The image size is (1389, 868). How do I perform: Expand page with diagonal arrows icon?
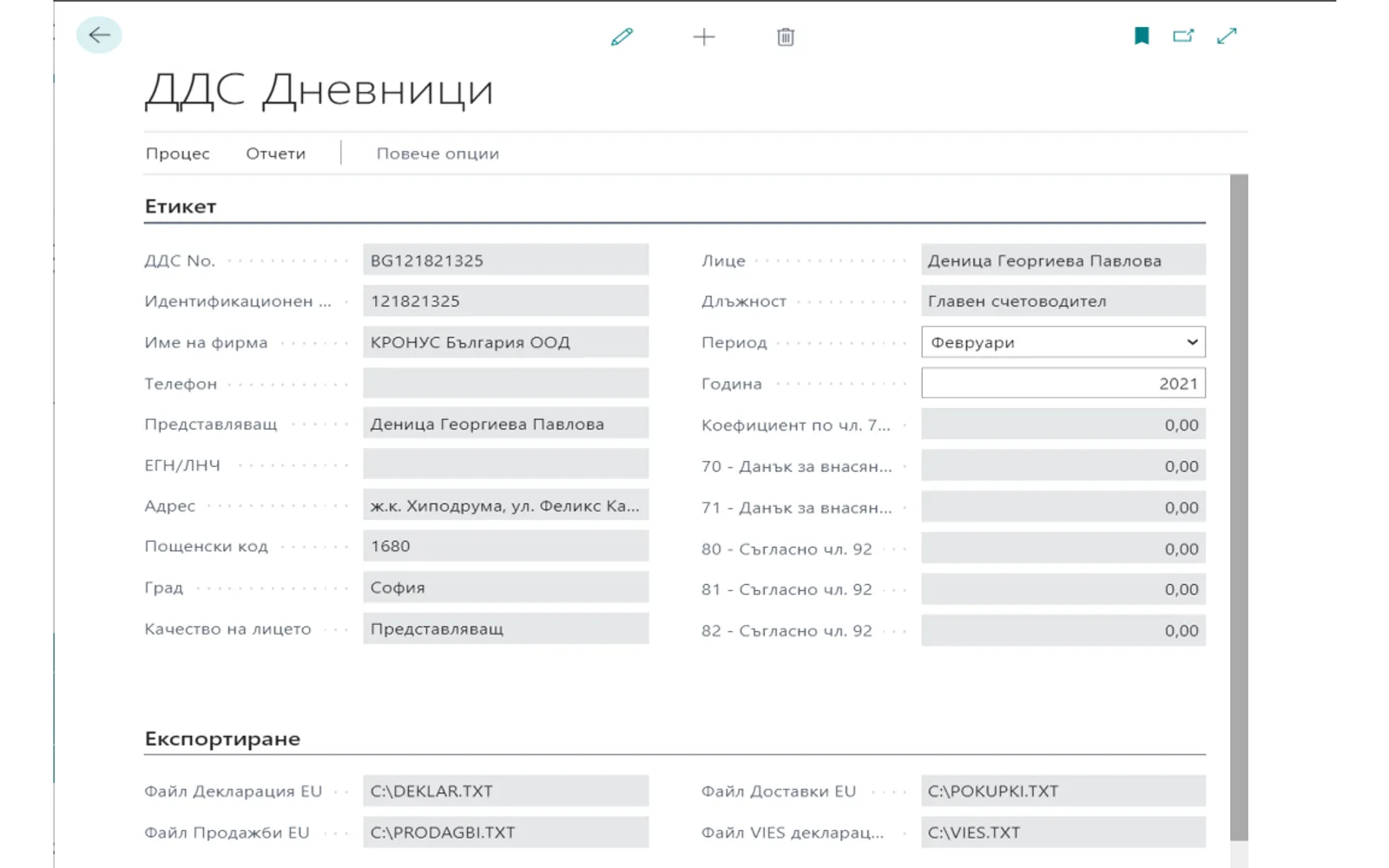(x=1227, y=36)
